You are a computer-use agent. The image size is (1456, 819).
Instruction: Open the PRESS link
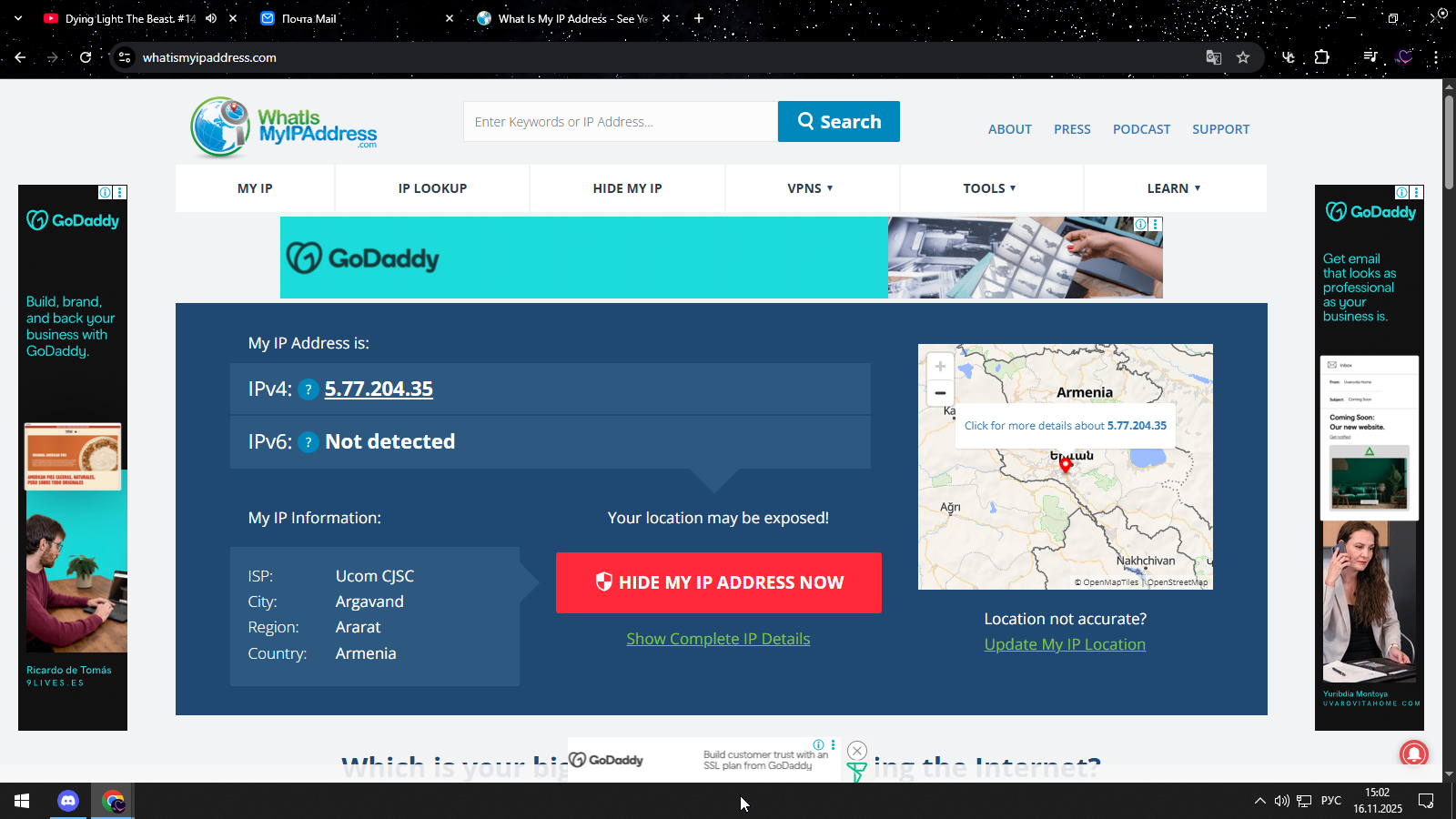click(1072, 129)
